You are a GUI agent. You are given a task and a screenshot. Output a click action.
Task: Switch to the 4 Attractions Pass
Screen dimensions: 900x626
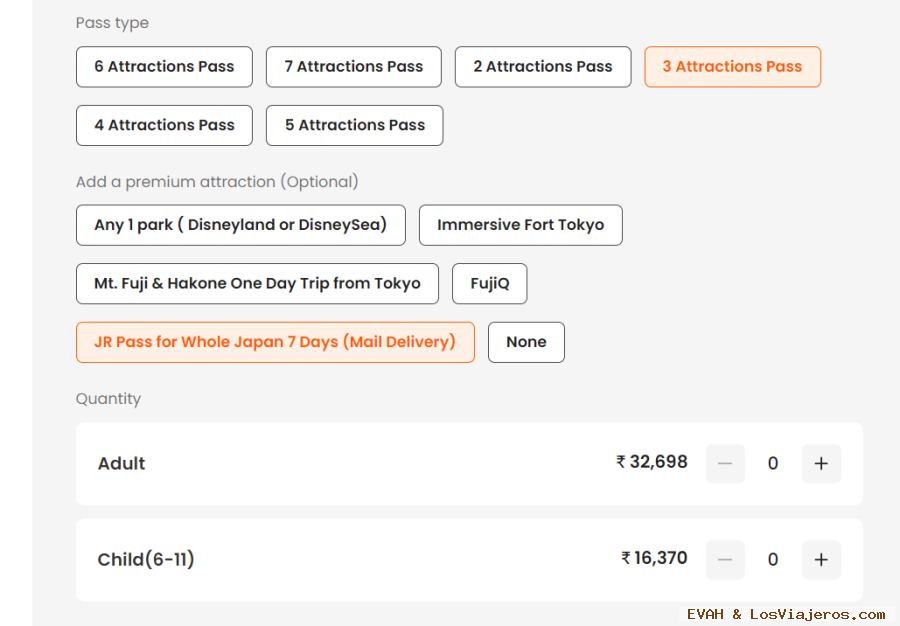[164, 125]
